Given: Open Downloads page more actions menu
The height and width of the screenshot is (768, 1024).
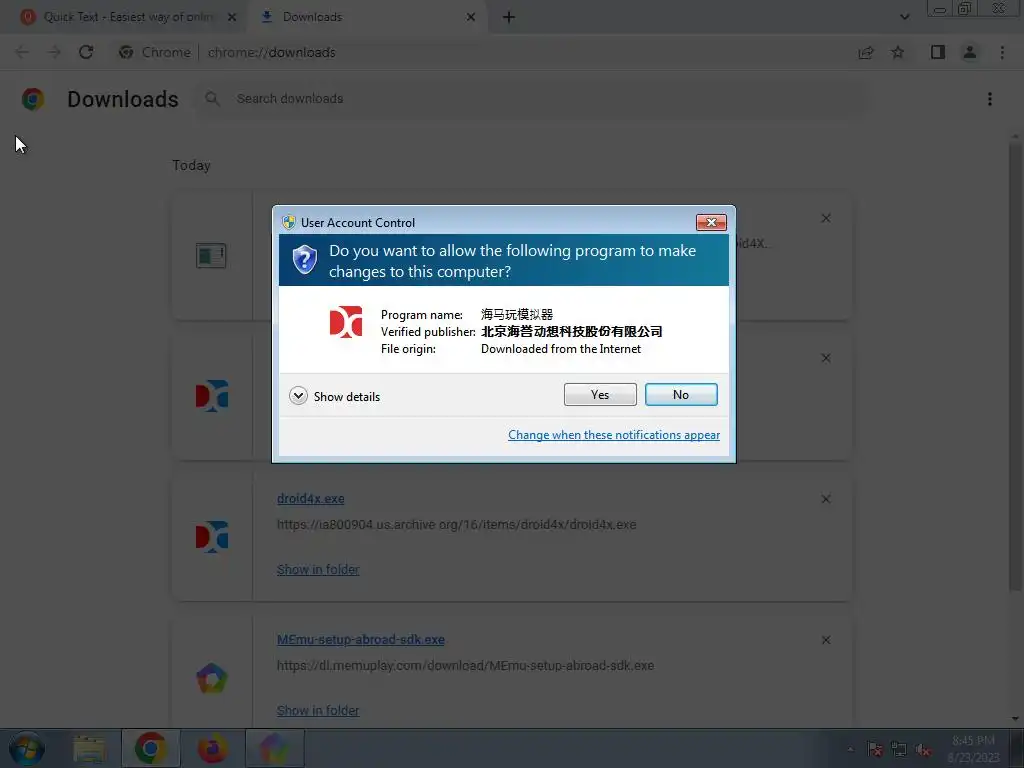Looking at the screenshot, I should click(989, 99).
